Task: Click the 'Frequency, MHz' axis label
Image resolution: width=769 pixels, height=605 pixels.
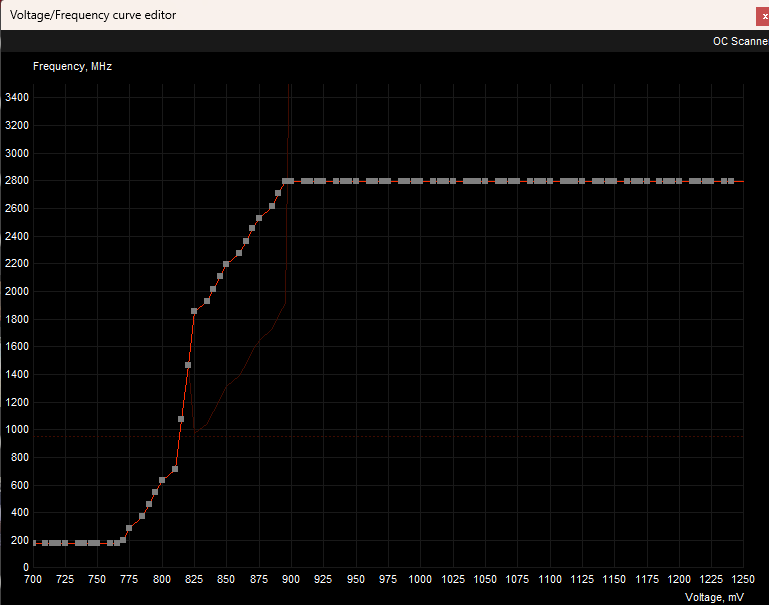Action: [72, 66]
